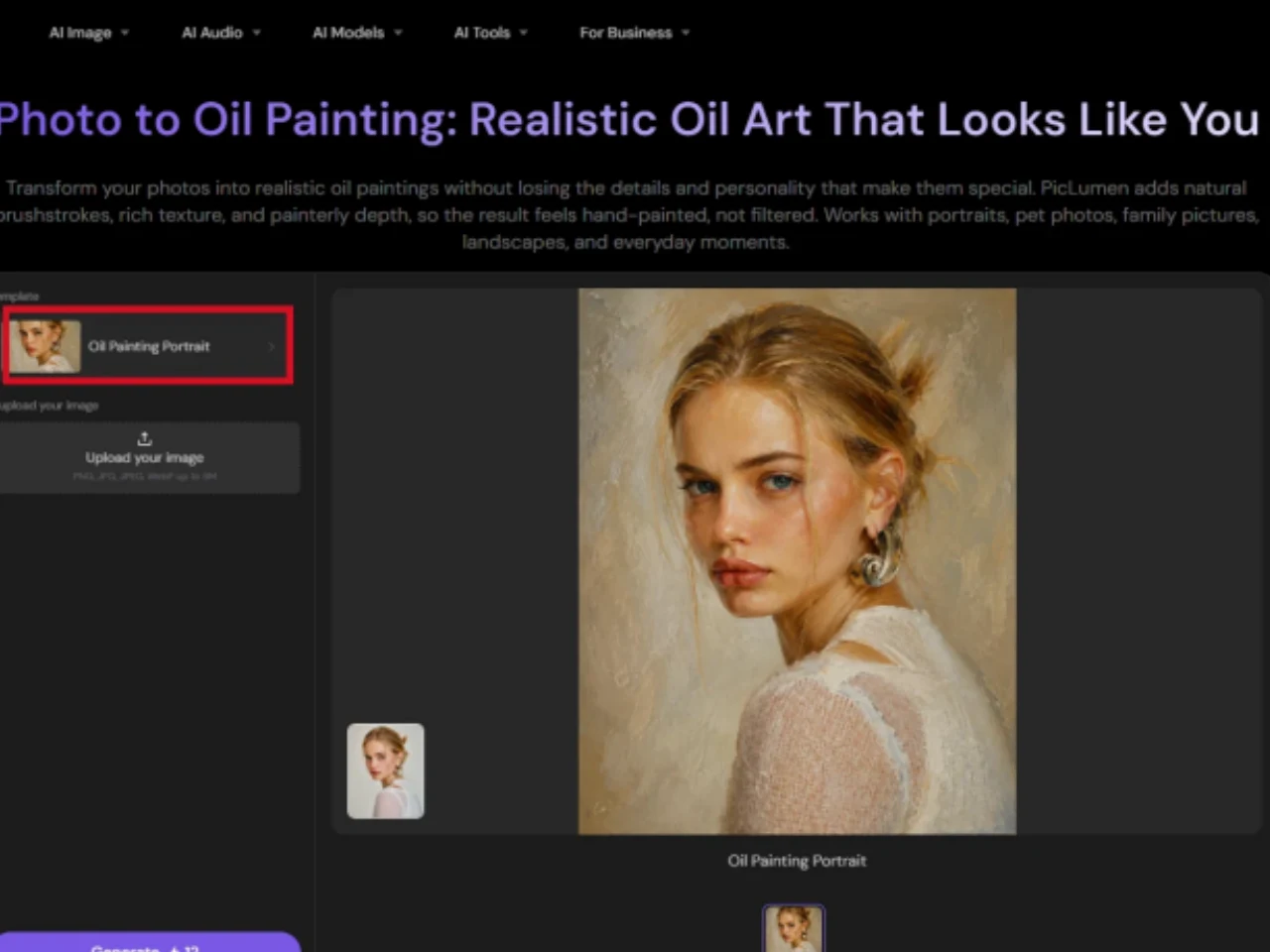Click the Oil Painting Portrait caption text

pos(797,861)
